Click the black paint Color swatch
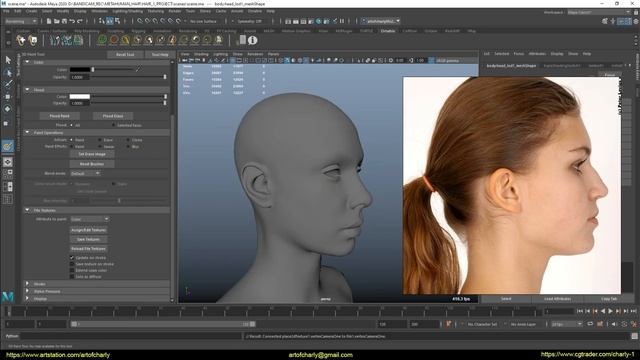 coord(80,69)
